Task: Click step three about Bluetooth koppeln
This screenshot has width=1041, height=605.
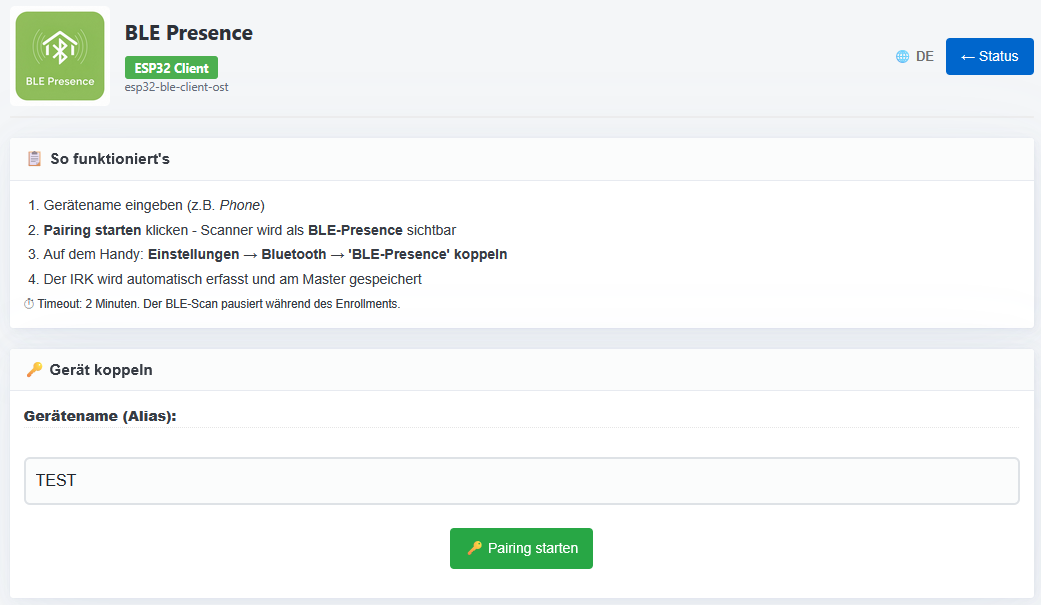Action: click(275, 254)
